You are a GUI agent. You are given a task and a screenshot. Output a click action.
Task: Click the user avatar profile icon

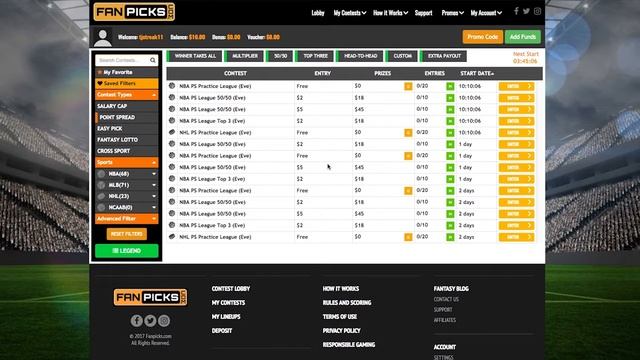click(x=102, y=37)
